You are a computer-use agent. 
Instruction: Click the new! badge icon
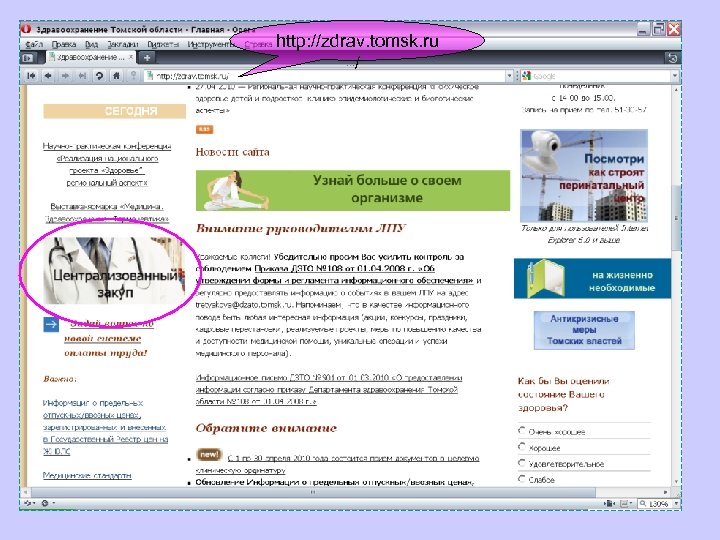tap(209, 455)
